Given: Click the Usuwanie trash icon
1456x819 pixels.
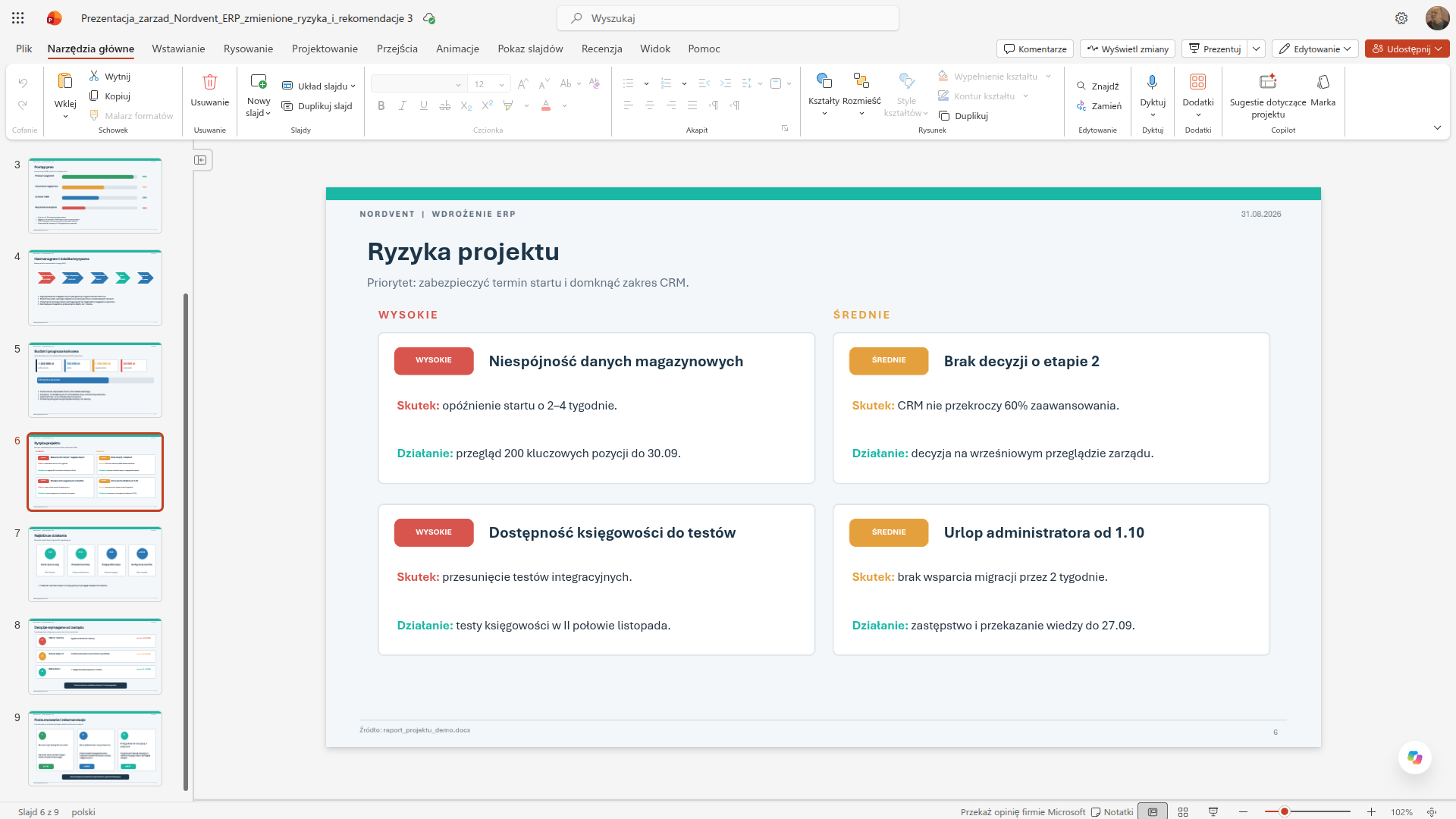Looking at the screenshot, I should (x=210, y=81).
